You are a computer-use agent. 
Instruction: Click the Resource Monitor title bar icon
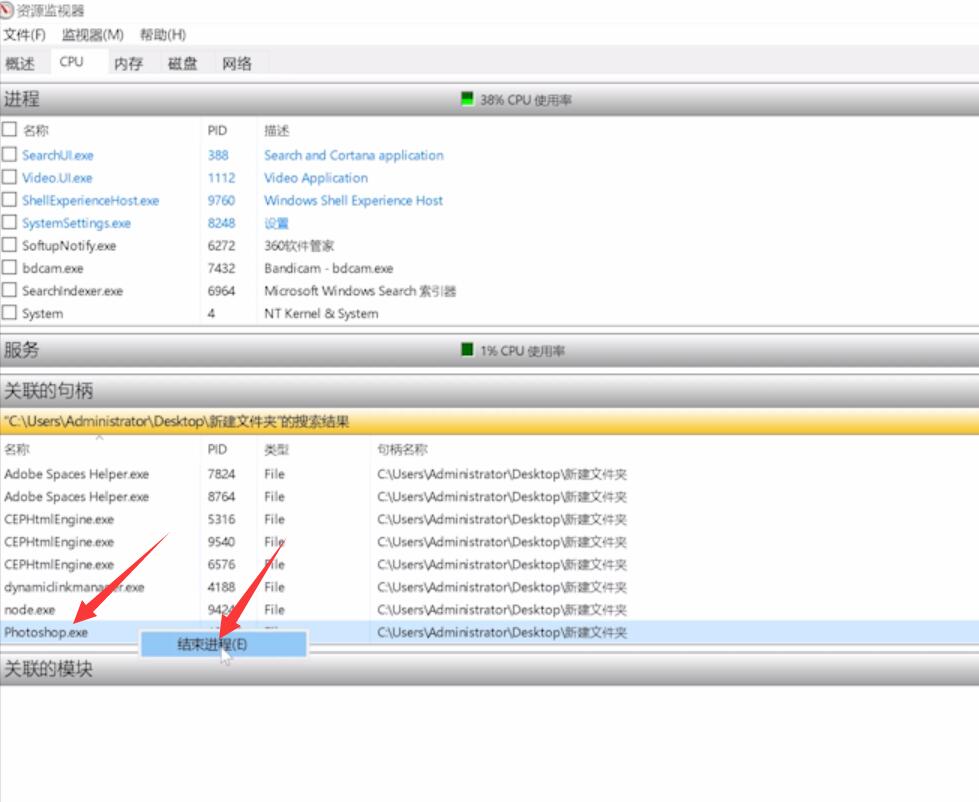pyautogui.click(x=6, y=10)
